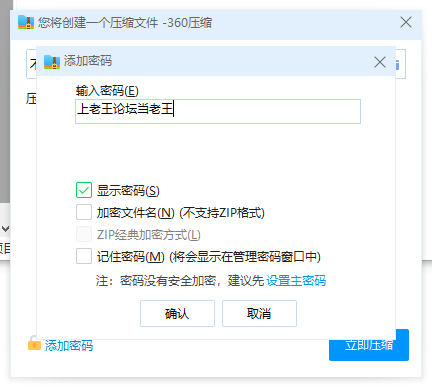Screen dimensions: 432x387
Task: Enable the 加密文件名(N) checkbox
Action: pos(84,212)
